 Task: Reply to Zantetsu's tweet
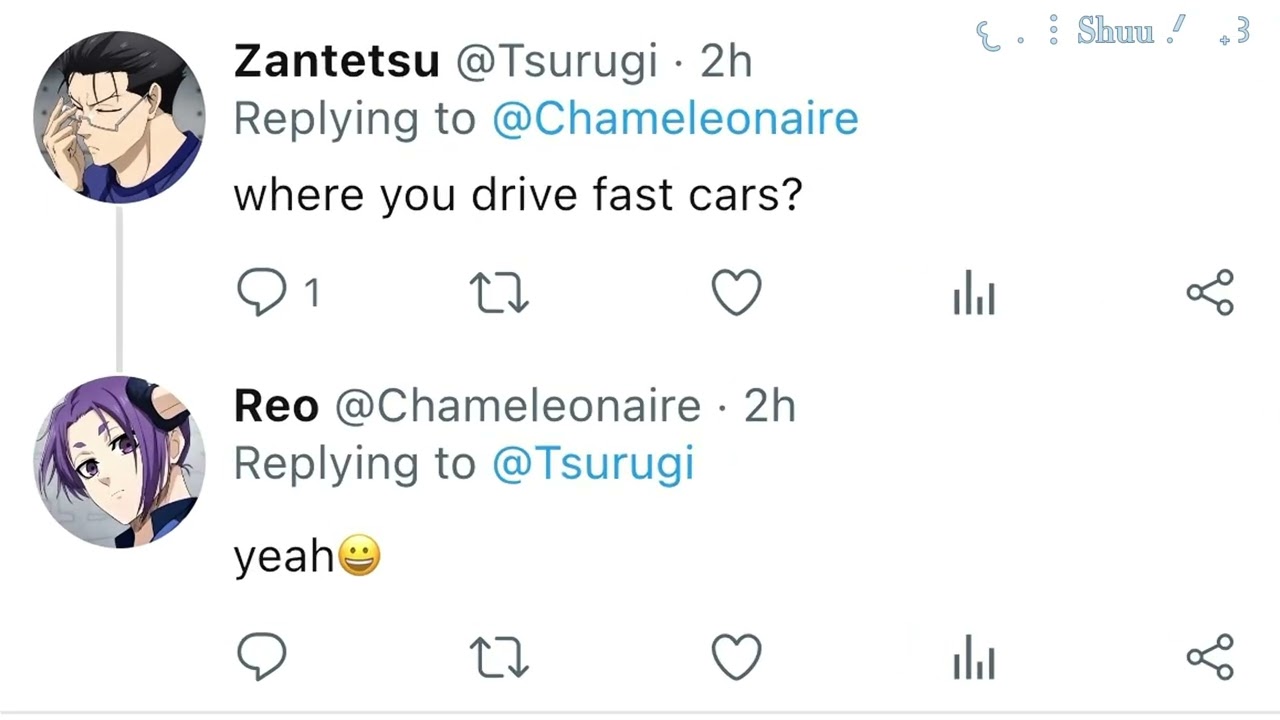tap(262, 294)
